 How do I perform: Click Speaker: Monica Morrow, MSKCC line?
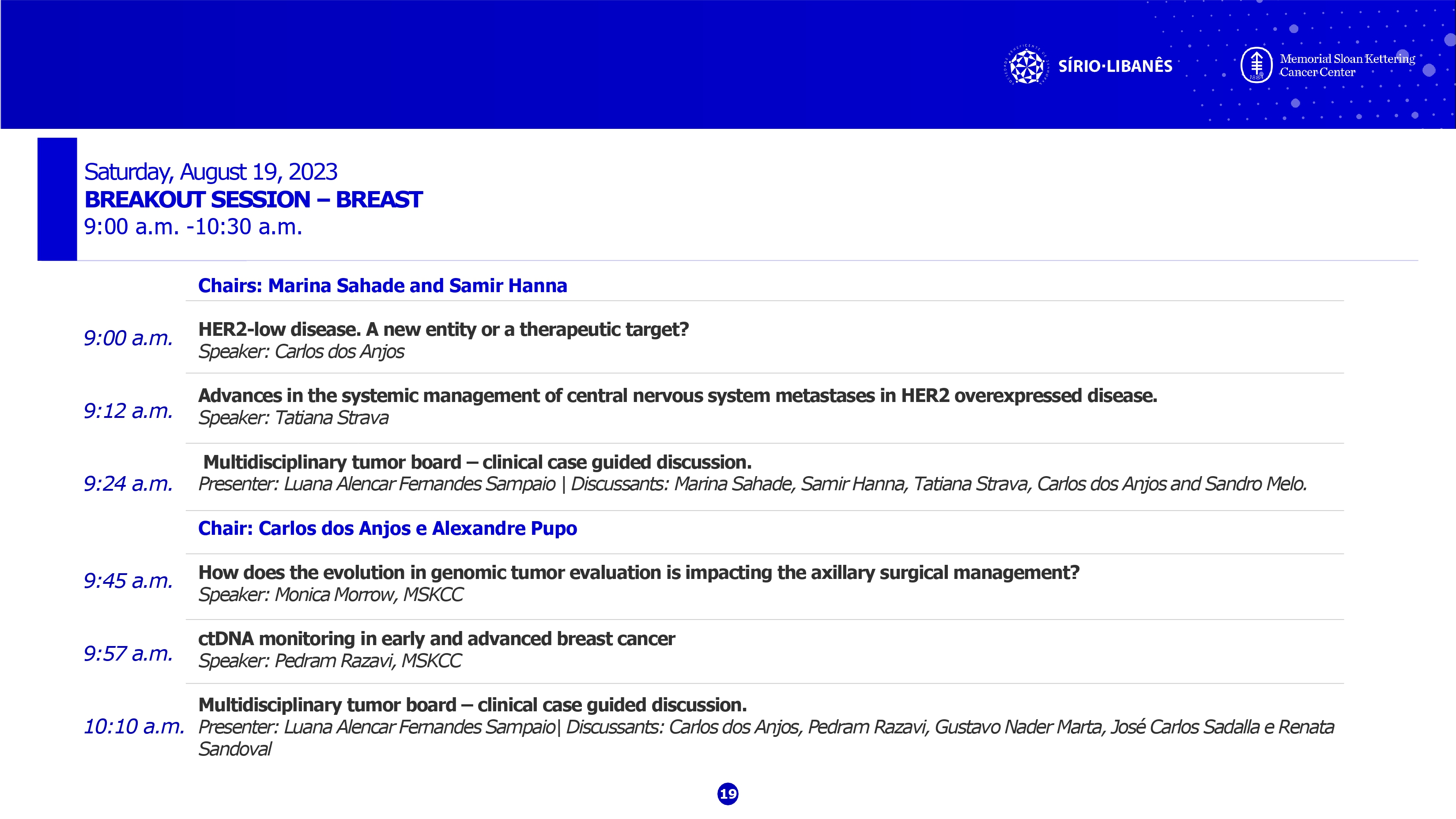point(331,595)
